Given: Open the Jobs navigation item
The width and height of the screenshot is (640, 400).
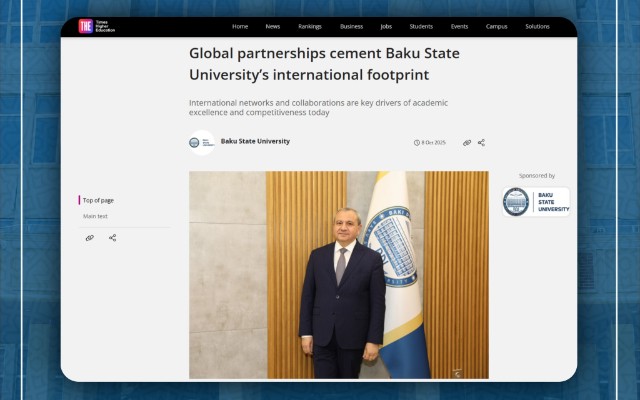Looking at the screenshot, I should pos(386,27).
